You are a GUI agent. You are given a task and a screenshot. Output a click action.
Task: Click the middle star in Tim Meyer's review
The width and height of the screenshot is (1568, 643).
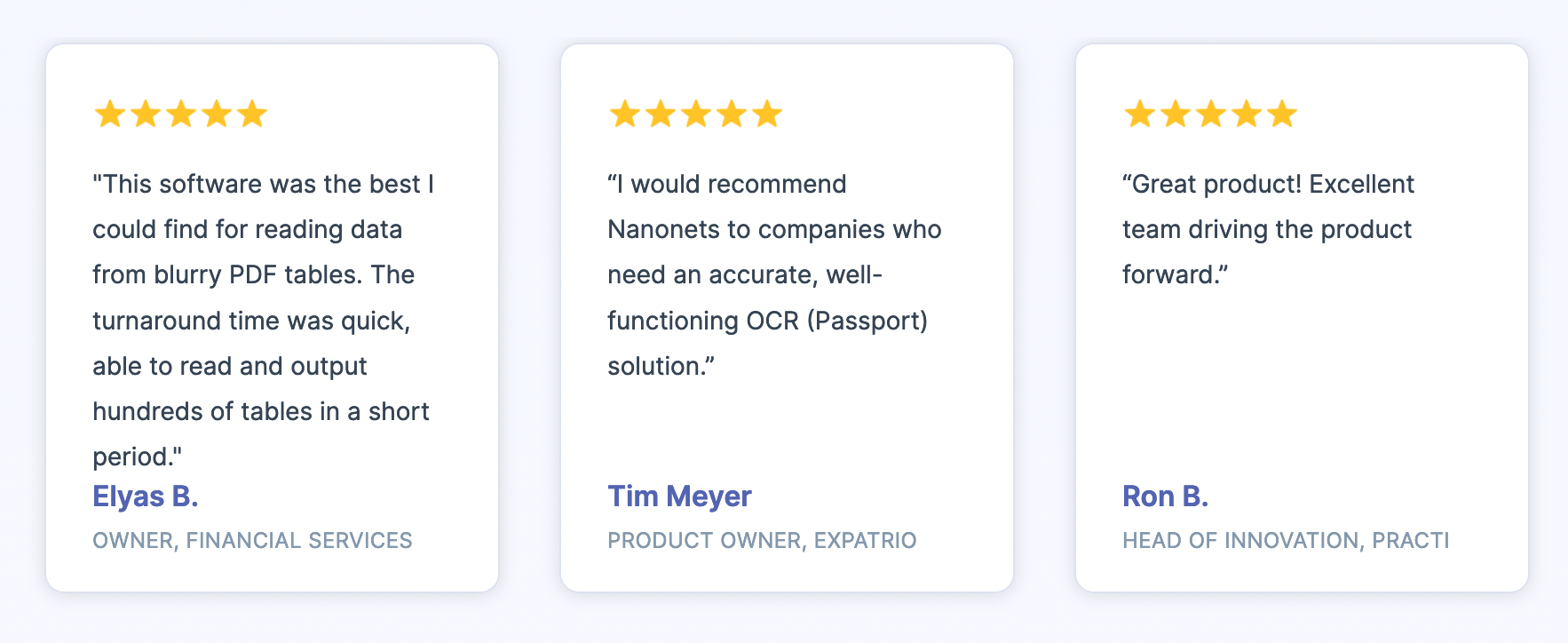pos(696,115)
